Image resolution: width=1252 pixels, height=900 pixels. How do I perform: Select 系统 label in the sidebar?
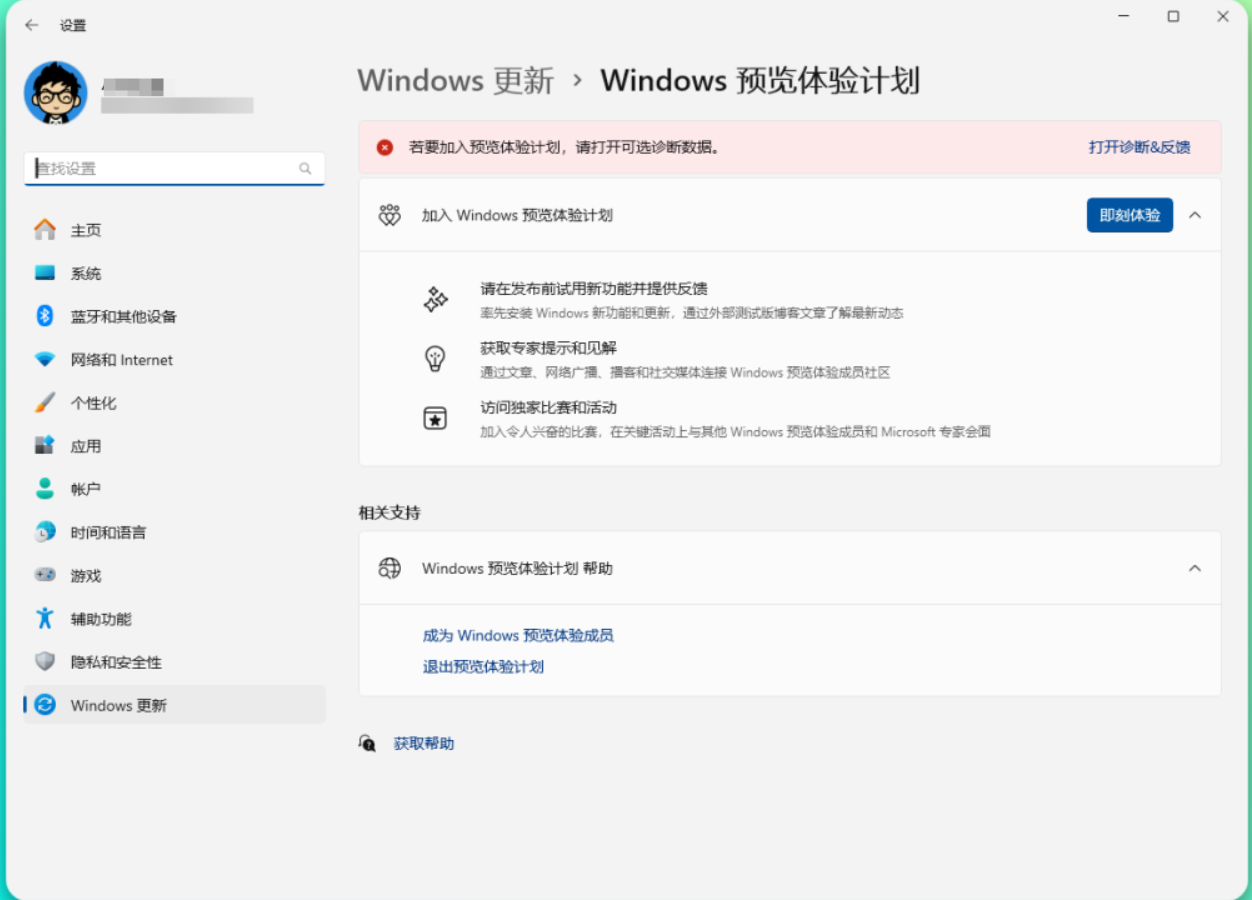86,273
